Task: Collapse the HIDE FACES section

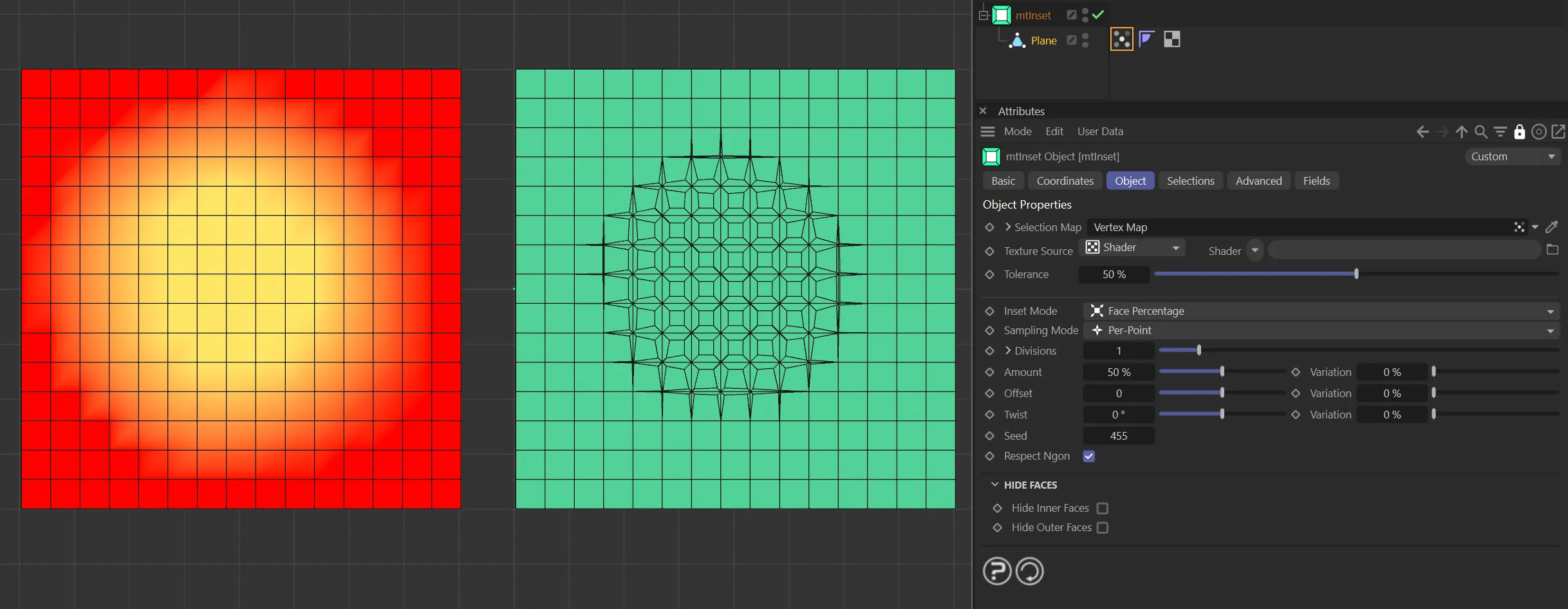Action: [995, 485]
